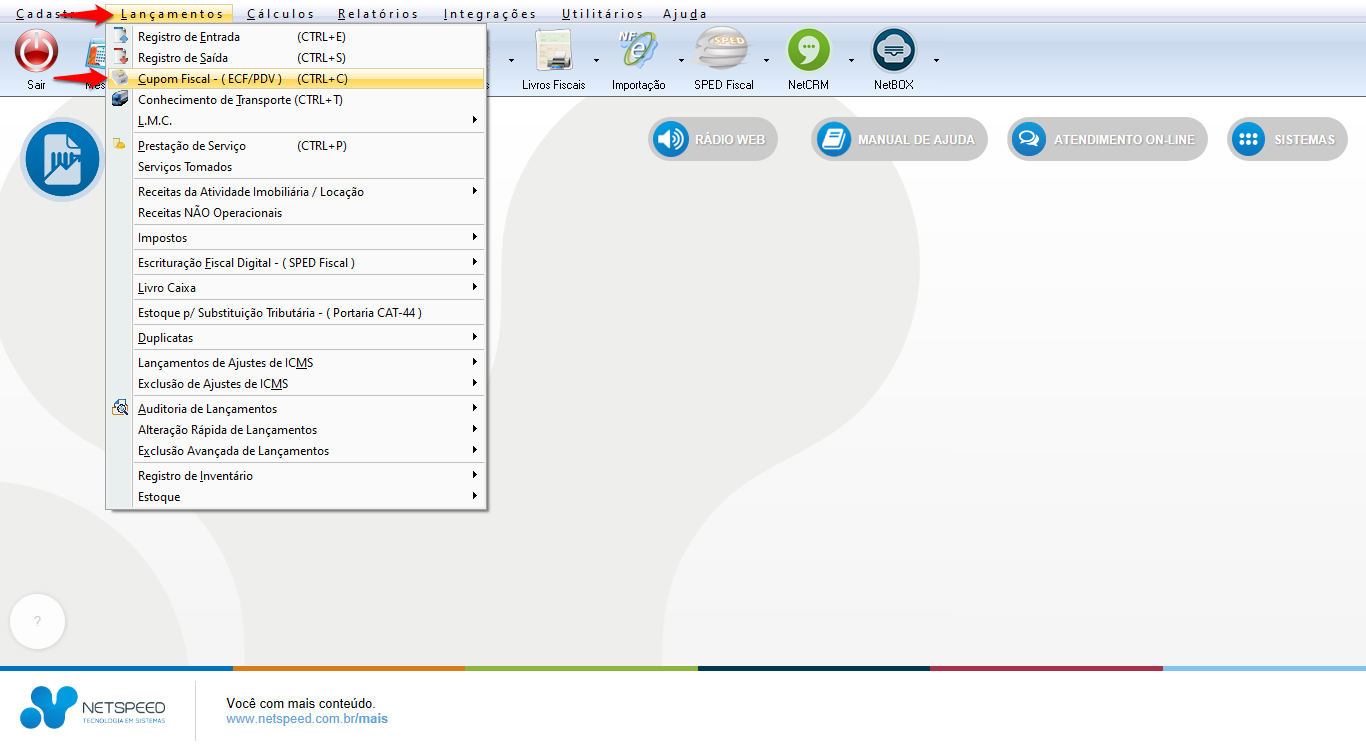This screenshot has width=1366, height=747.
Task: Expand Alteração Rápida de Lançamentos submenu
Action: coord(296,430)
